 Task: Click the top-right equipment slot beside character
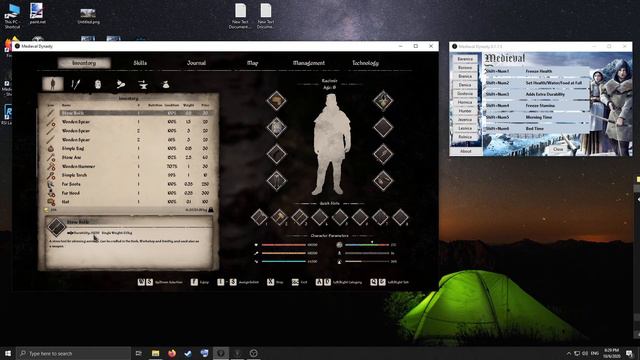[383, 100]
